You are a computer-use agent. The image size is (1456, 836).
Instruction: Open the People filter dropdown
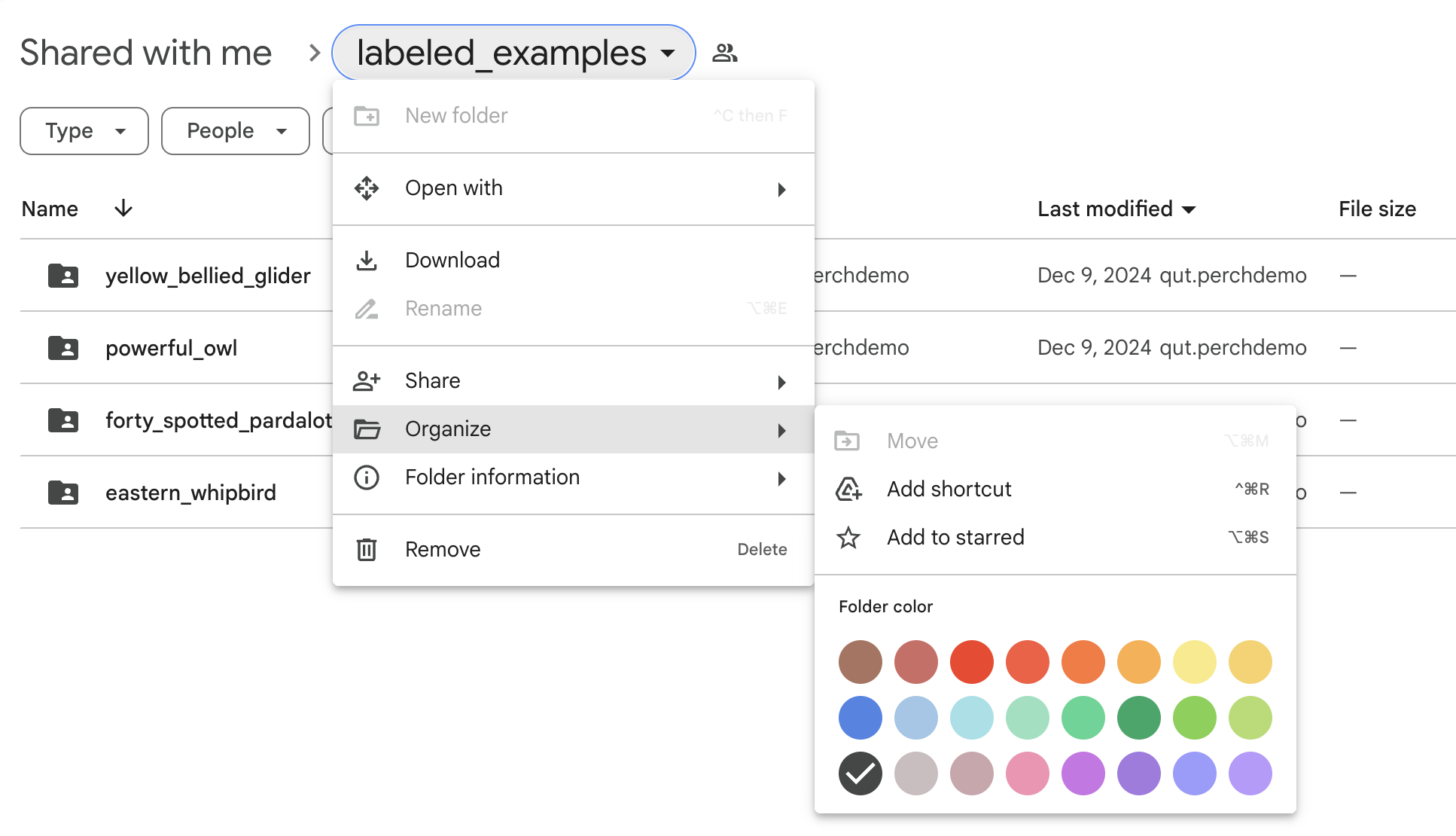coord(236,131)
